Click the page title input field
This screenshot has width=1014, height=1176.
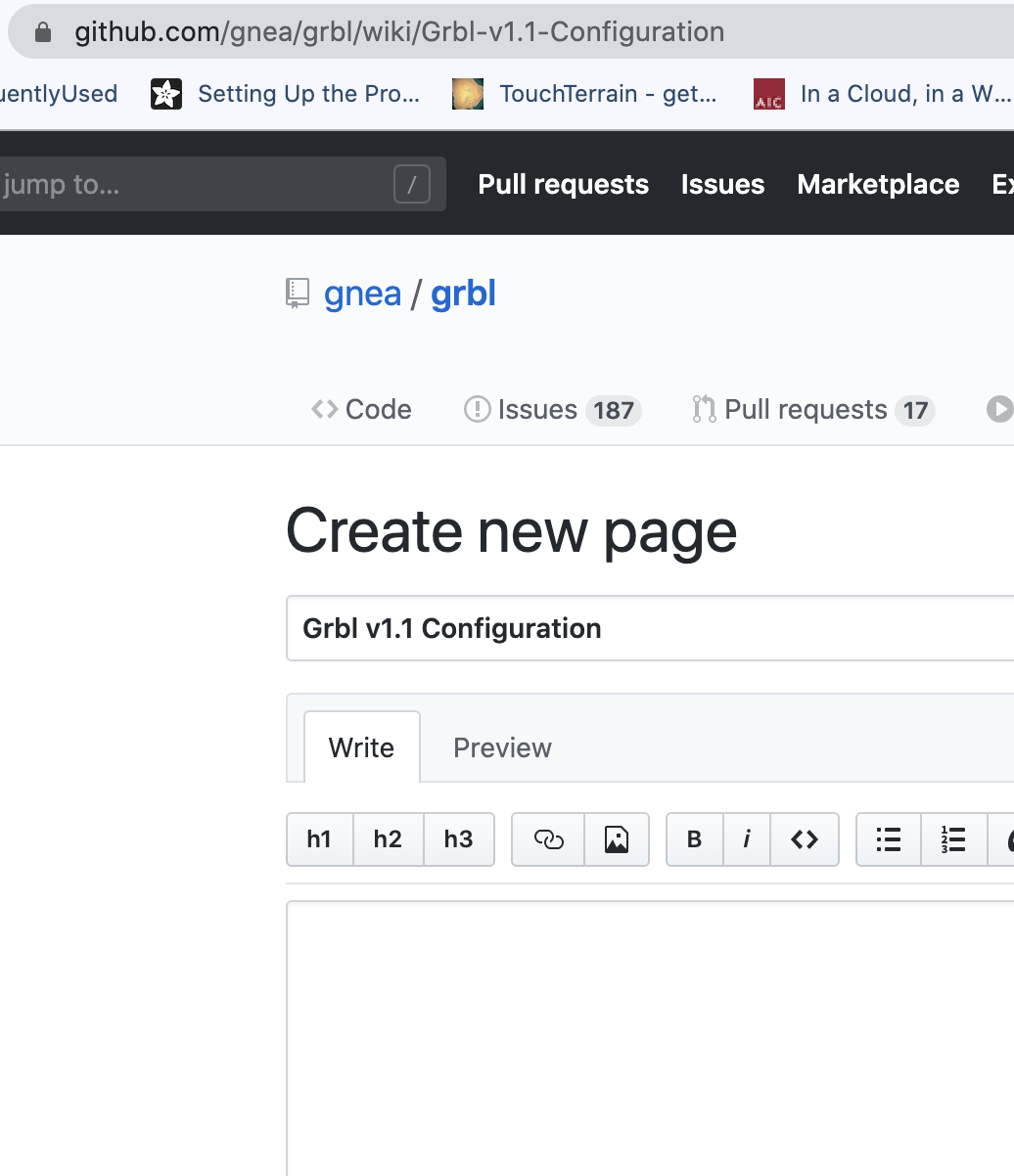pos(650,628)
